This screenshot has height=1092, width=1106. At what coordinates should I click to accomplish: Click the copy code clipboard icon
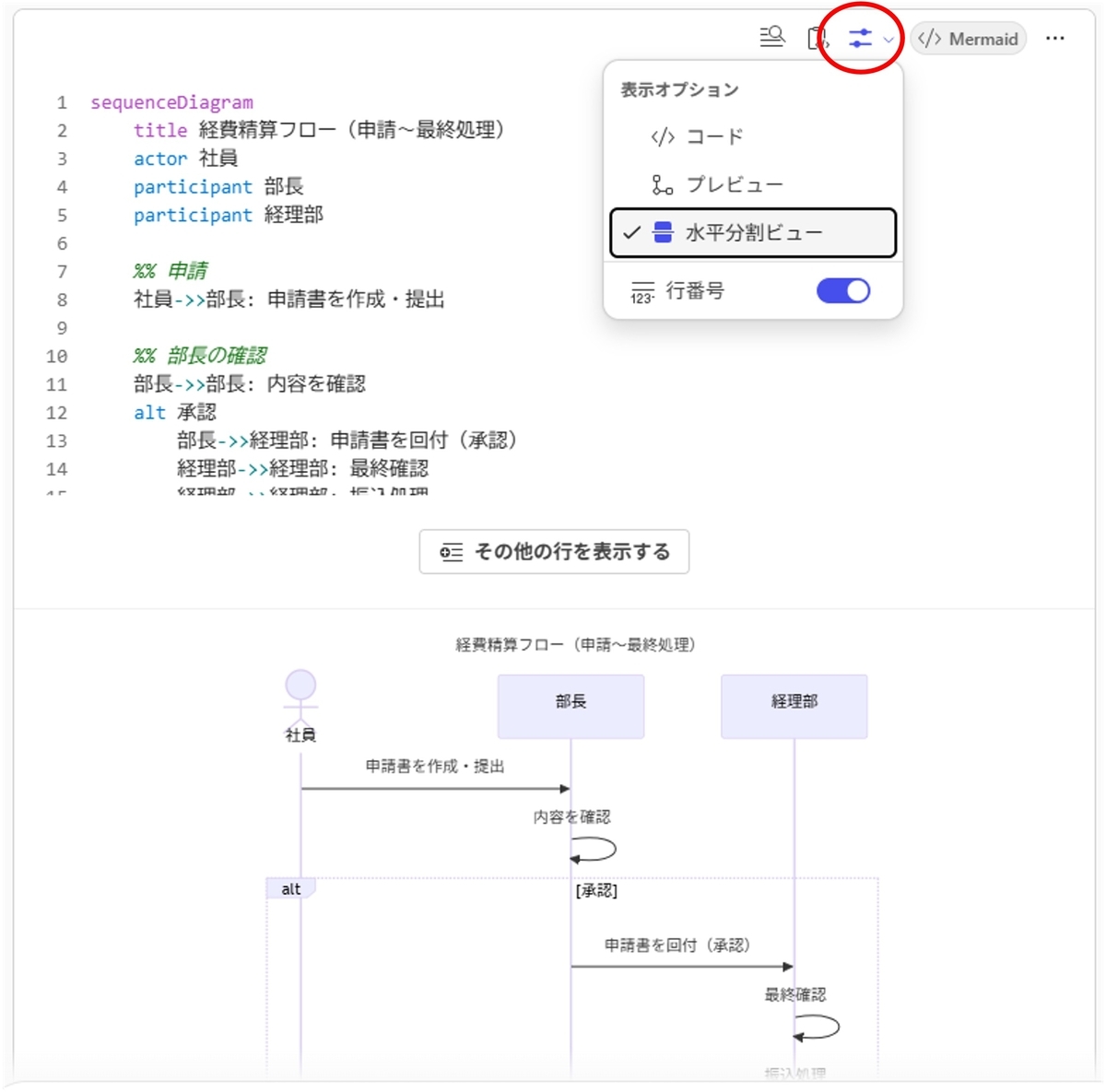[818, 38]
